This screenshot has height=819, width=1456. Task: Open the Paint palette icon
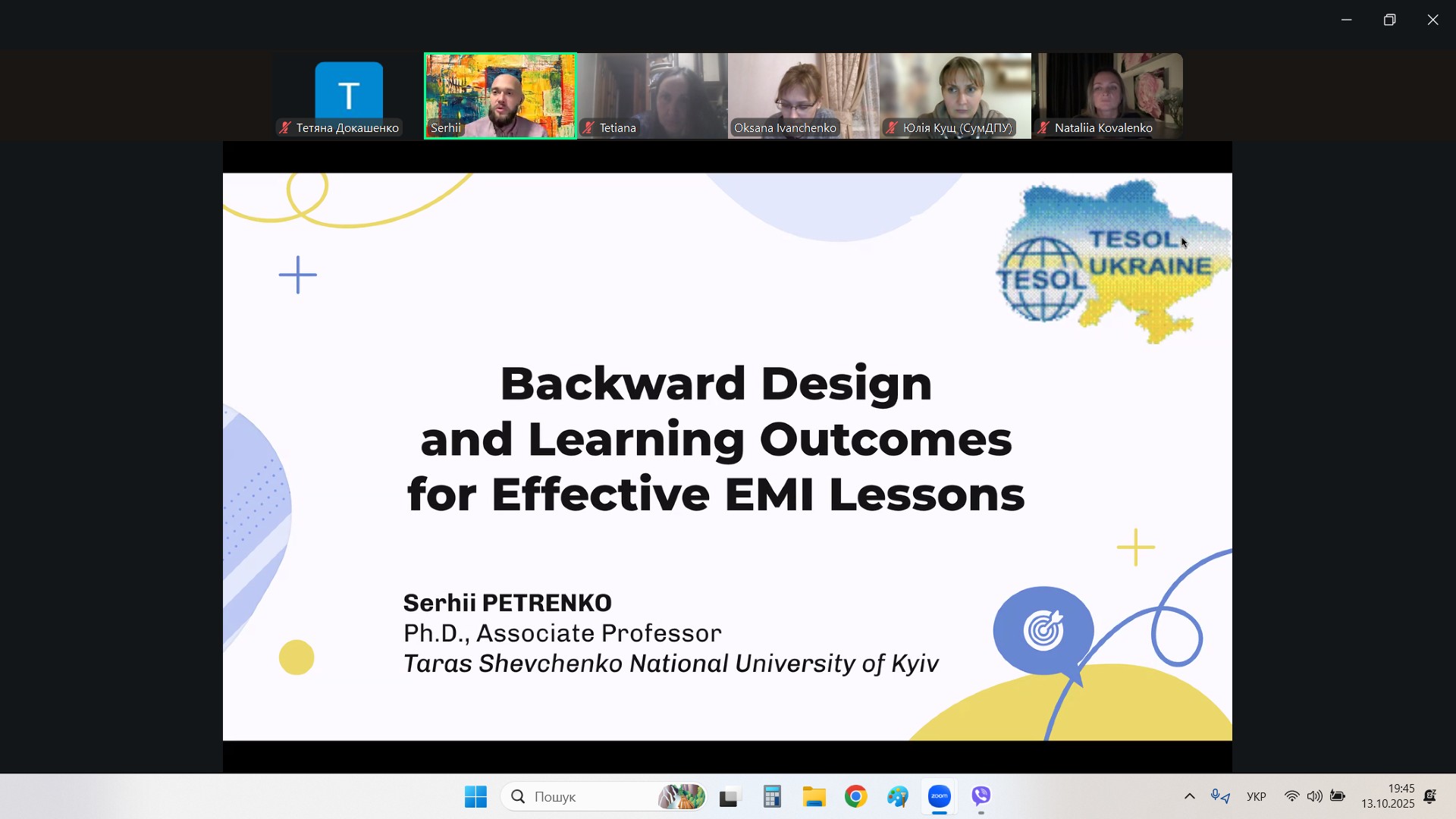898,796
